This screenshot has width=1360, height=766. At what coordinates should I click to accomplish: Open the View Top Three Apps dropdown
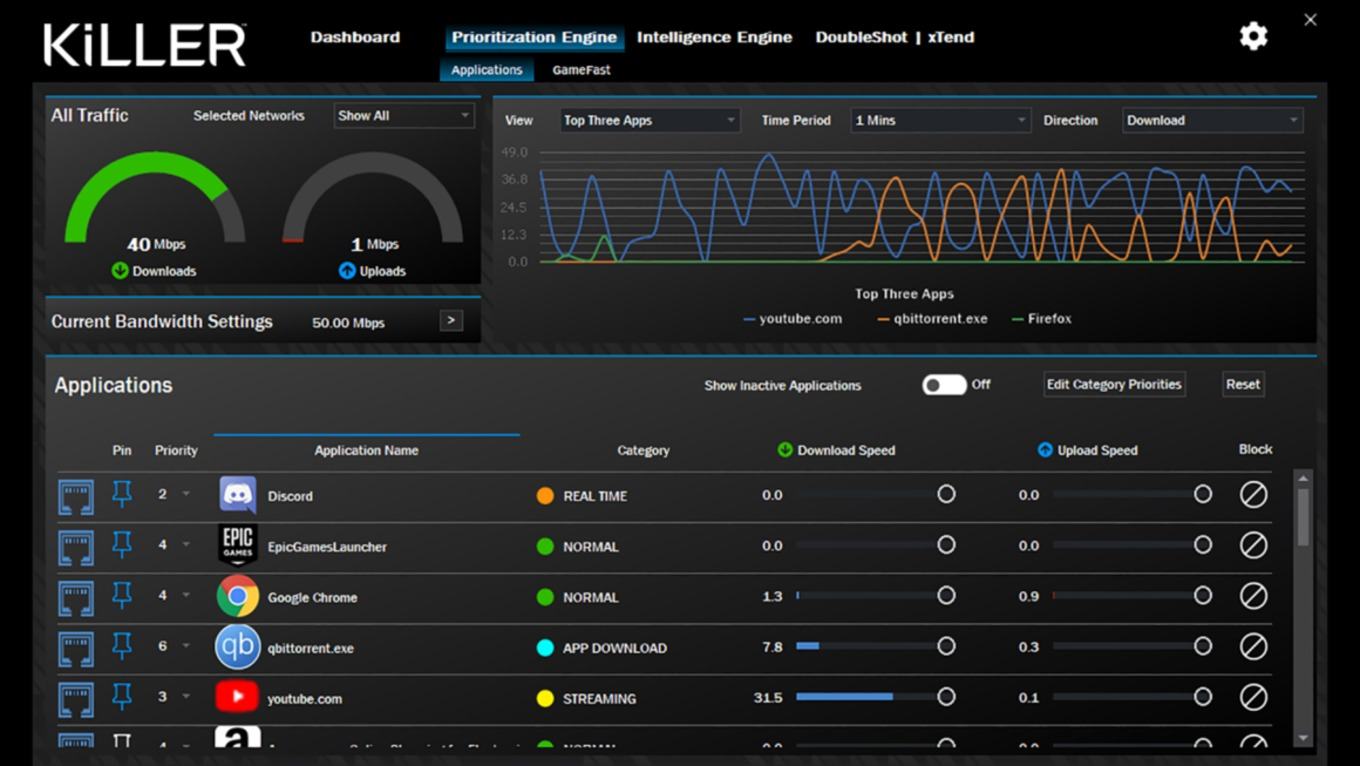[x=650, y=120]
